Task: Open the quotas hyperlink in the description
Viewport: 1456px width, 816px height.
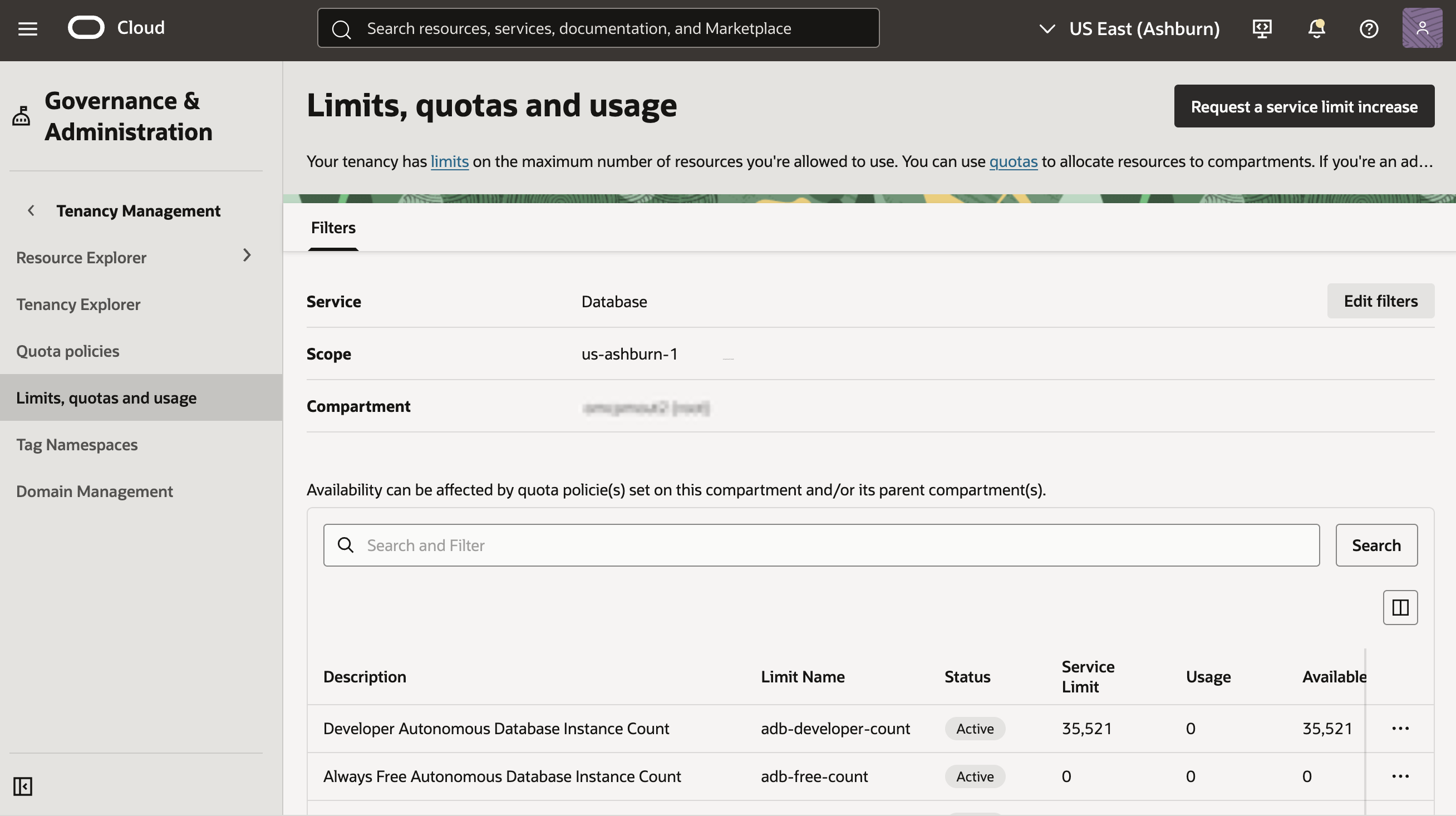Action: coord(1012,161)
